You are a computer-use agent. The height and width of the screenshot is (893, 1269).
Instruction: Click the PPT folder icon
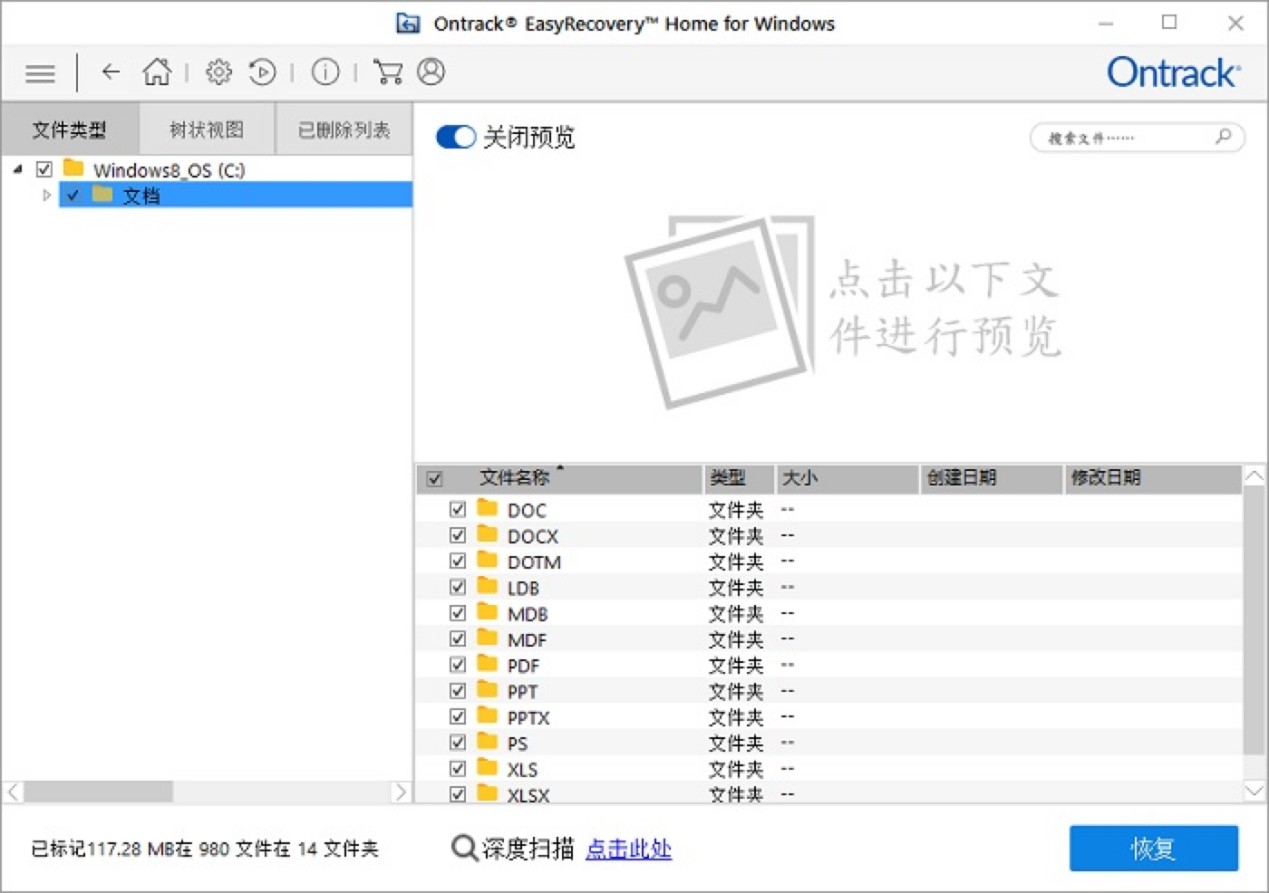[488, 690]
